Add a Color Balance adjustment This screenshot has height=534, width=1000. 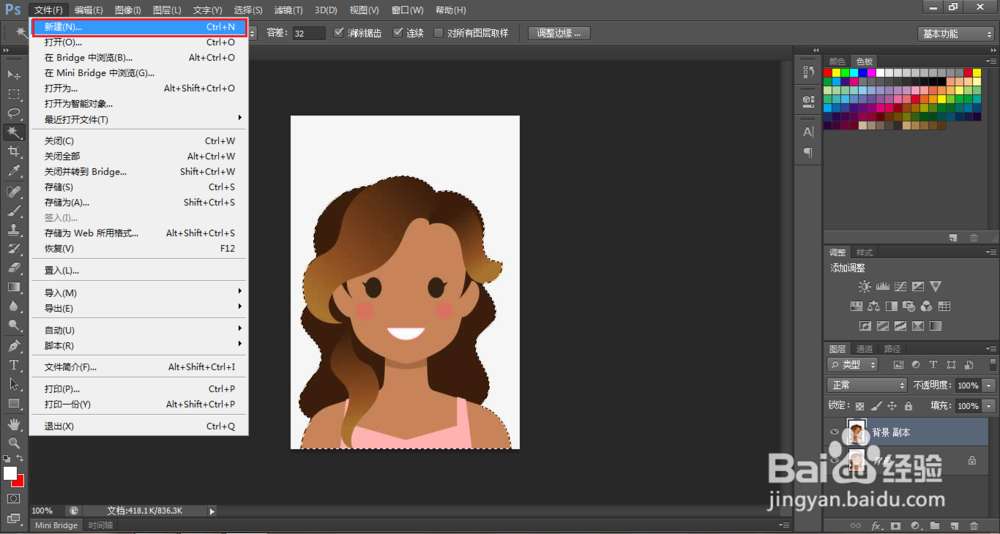874,306
